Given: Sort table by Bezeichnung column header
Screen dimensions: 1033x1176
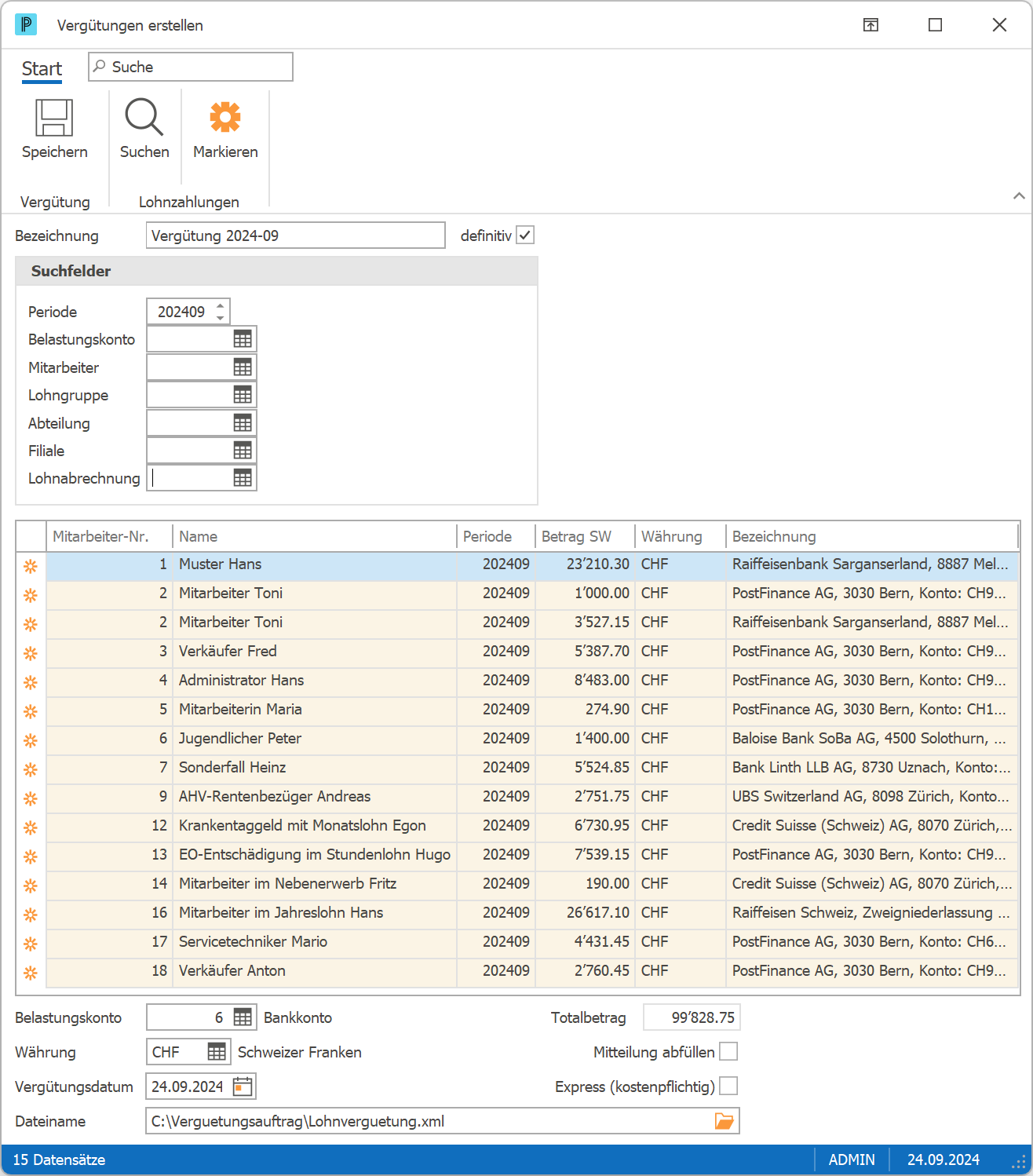Looking at the screenshot, I should pos(871,536).
